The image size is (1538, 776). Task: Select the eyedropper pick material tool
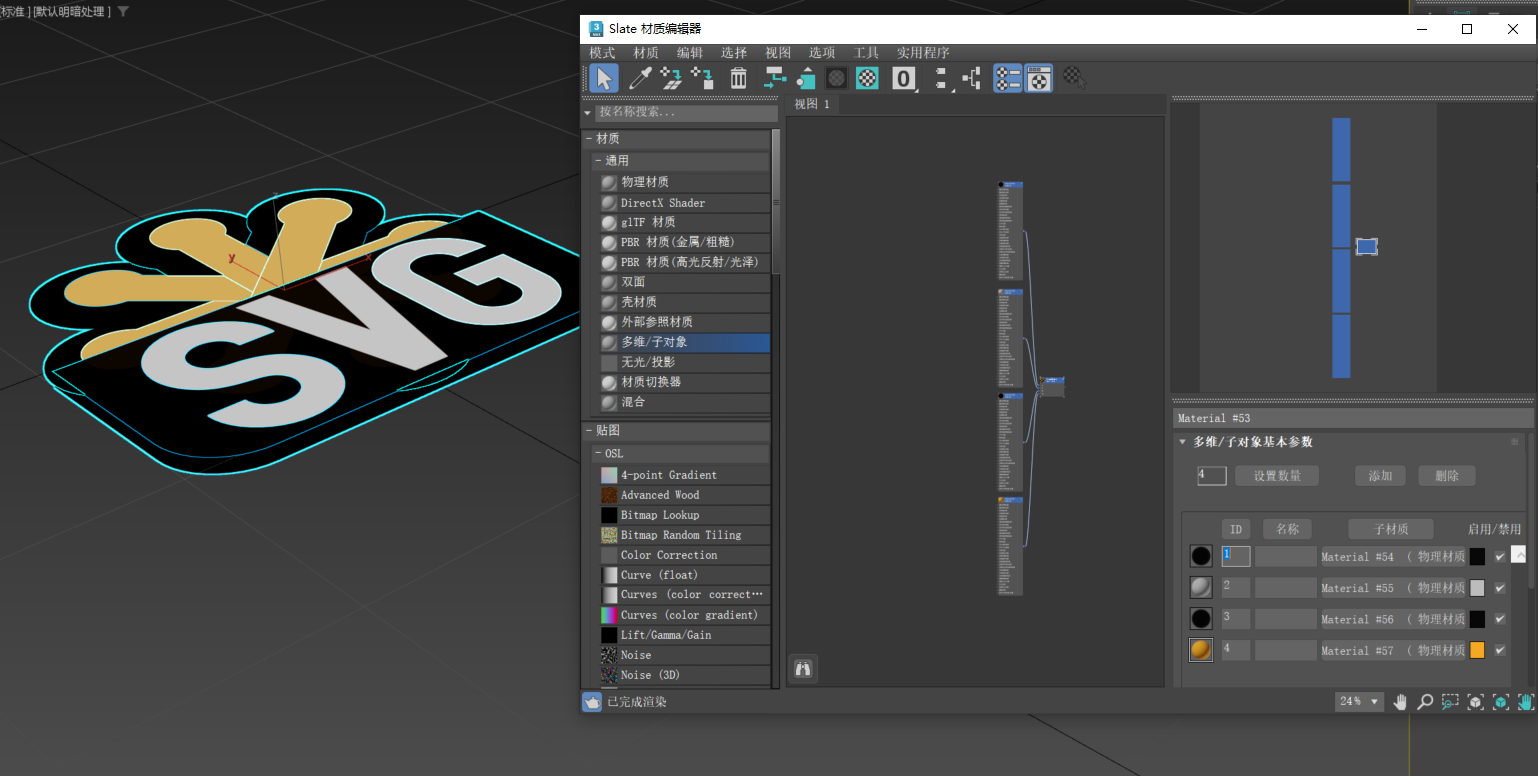pos(638,78)
